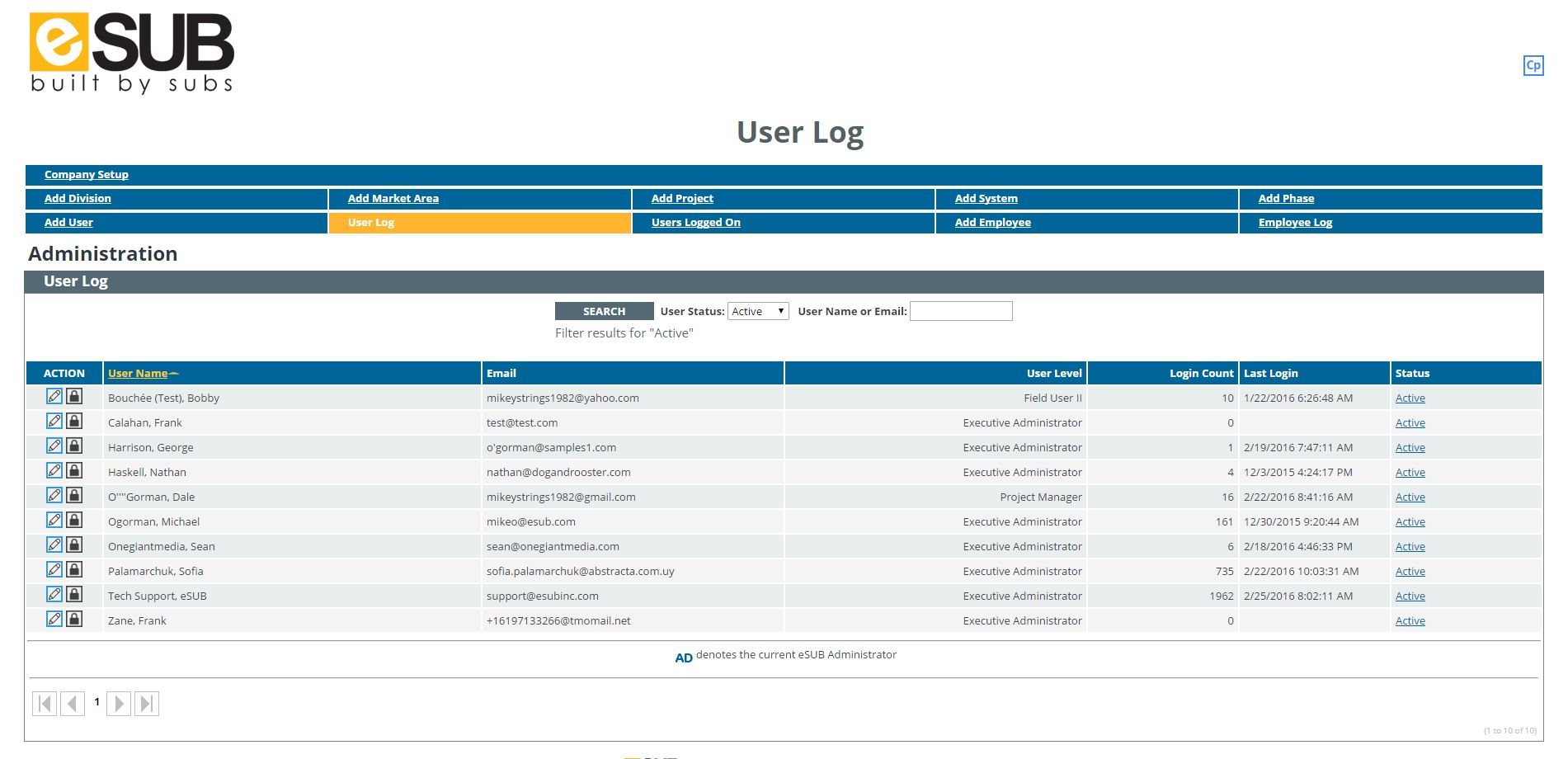Click Active status for Palamarchuk, Sofia
Image resolution: width=1568 pixels, height=759 pixels.
click(1410, 571)
